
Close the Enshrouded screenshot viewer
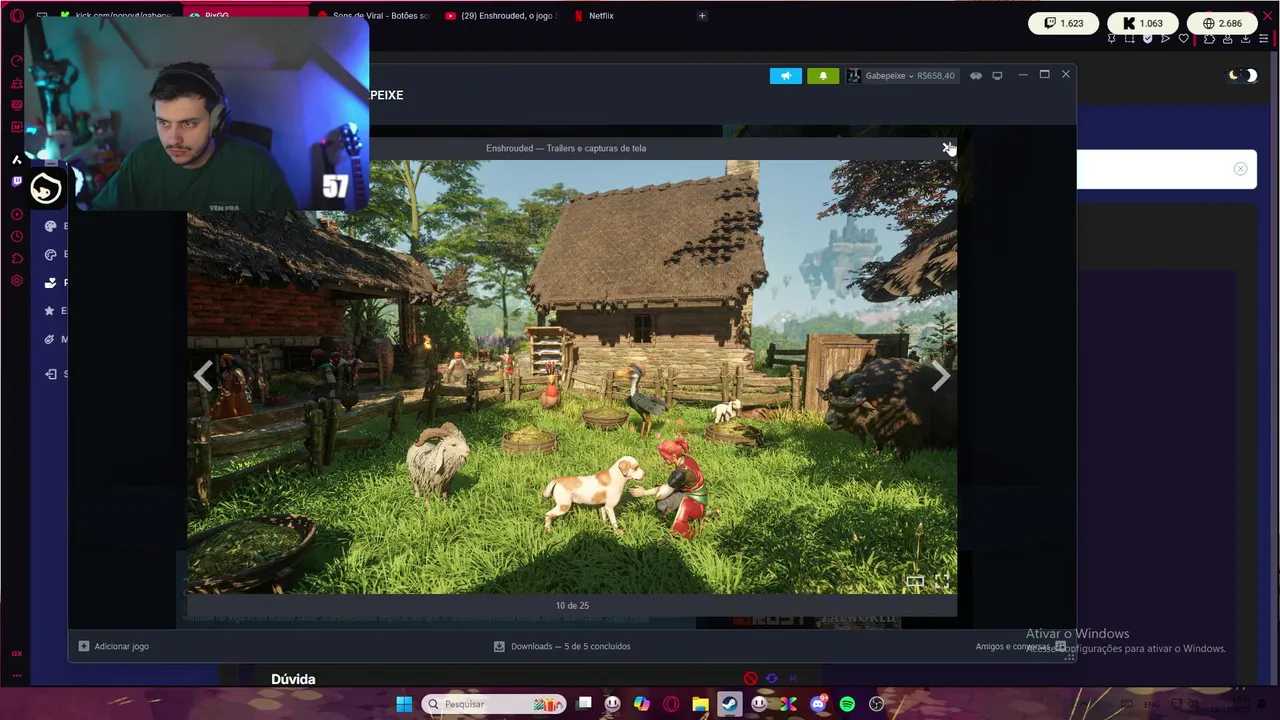tap(946, 148)
